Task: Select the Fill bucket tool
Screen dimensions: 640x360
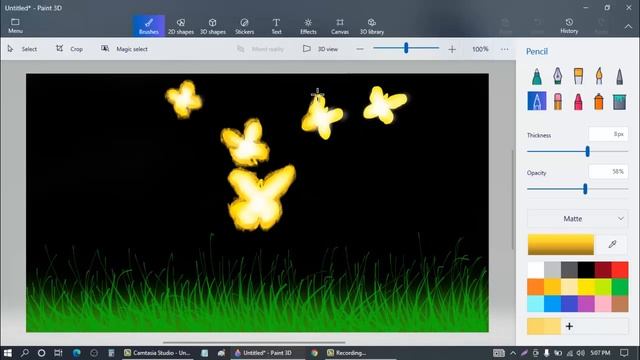Action: click(620, 101)
